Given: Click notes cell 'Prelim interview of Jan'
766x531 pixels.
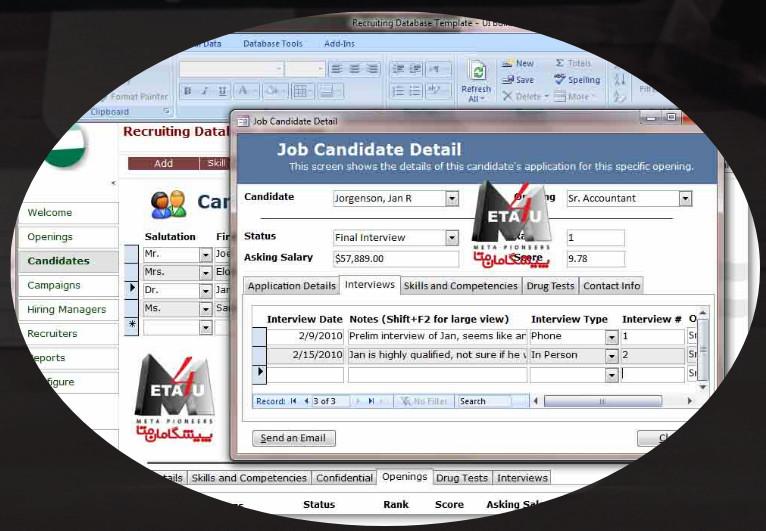Looking at the screenshot, I should (437, 336).
